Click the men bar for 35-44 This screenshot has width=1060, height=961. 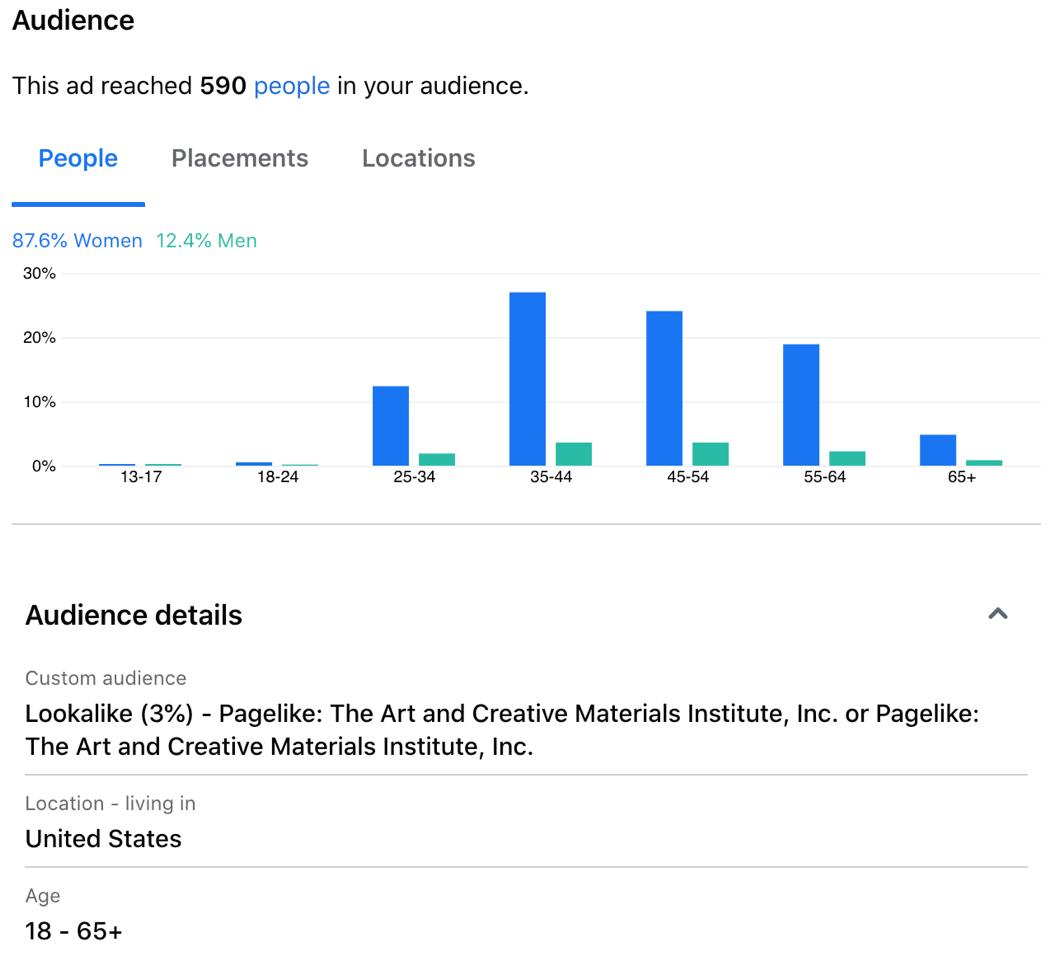[573, 454]
